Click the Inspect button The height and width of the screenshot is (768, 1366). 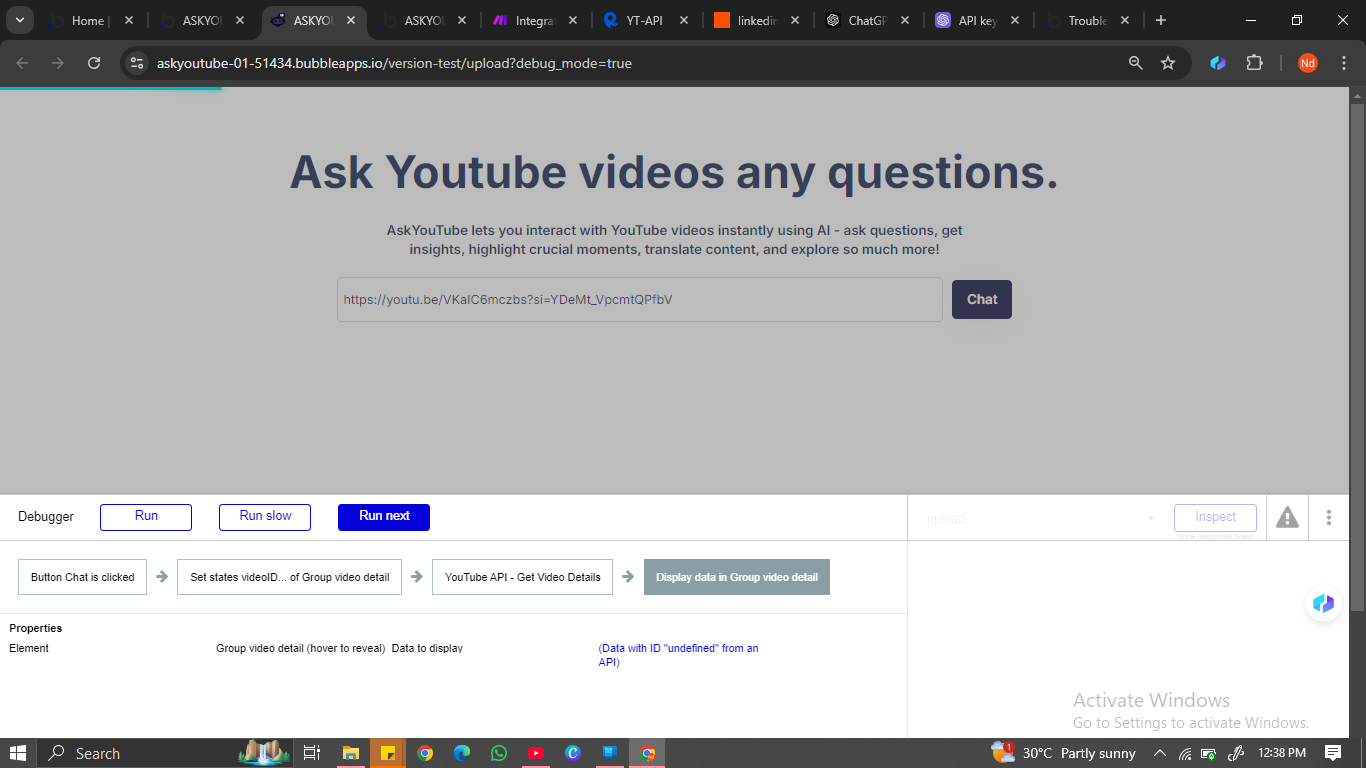[x=1215, y=517]
